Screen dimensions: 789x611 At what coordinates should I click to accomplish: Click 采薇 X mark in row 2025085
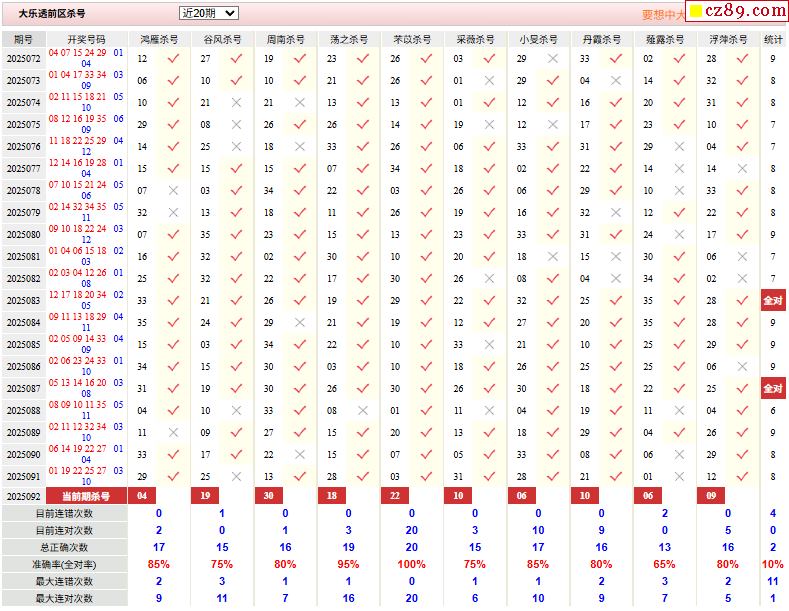point(489,345)
